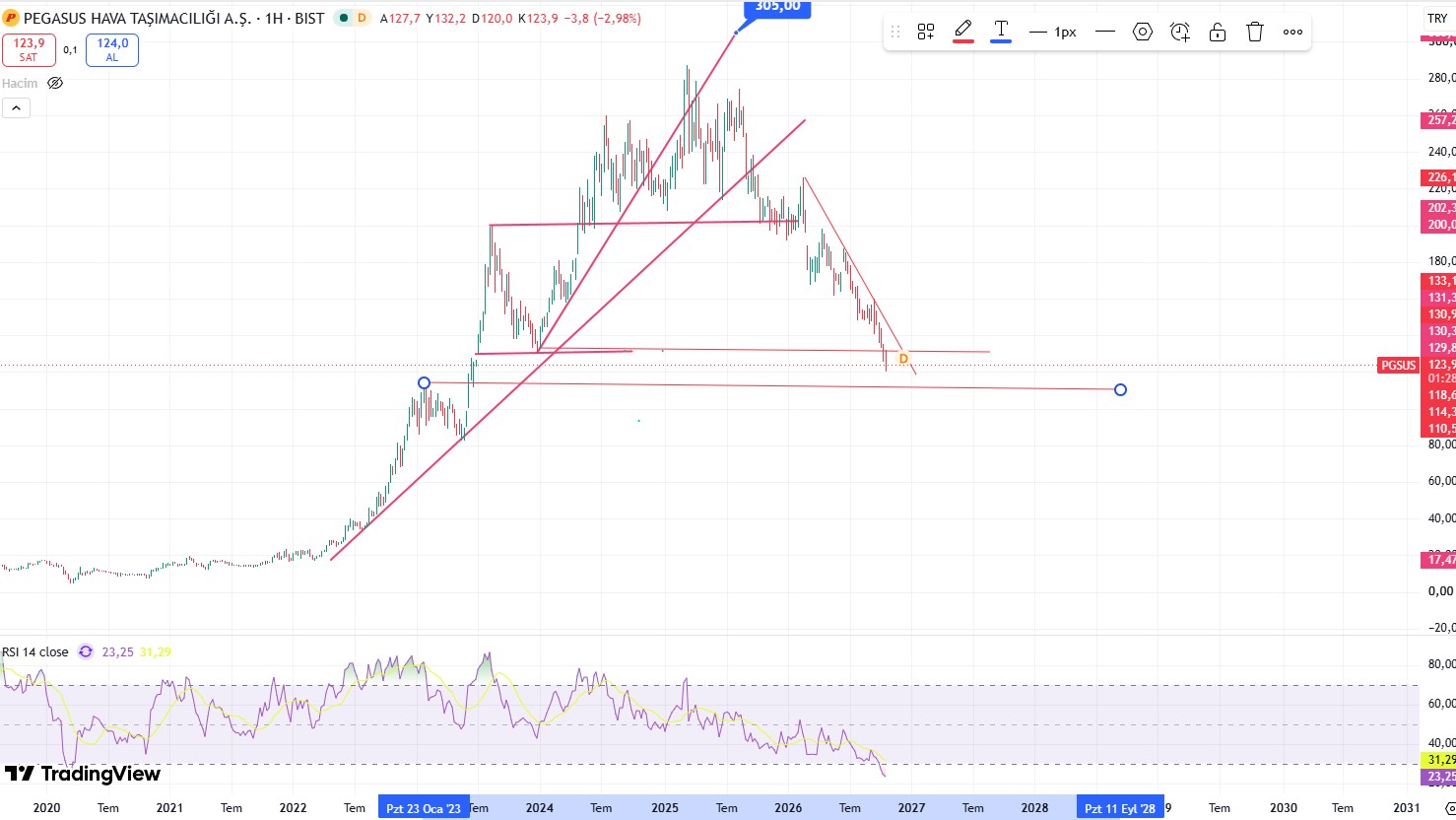Click the RSI 14 close indicator label
Image resolution: width=1456 pixels, height=820 pixels.
click(x=35, y=651)
